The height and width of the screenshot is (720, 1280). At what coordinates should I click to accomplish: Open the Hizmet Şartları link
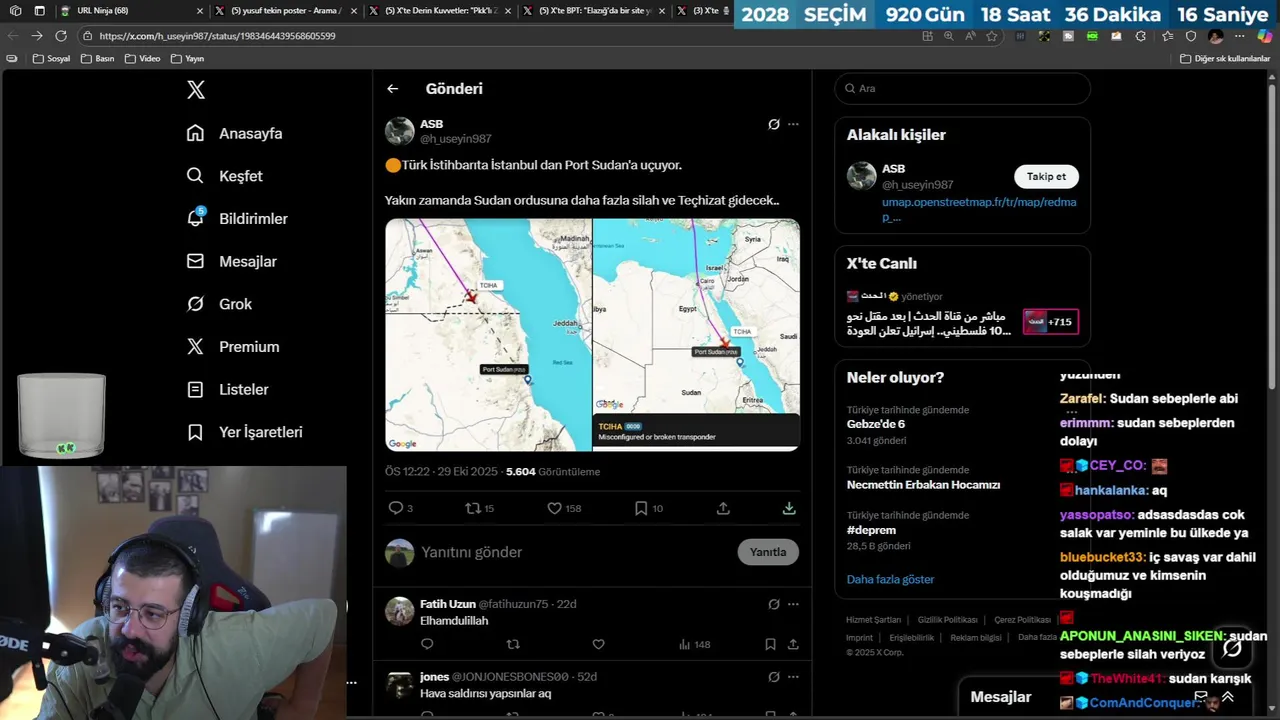873,620
